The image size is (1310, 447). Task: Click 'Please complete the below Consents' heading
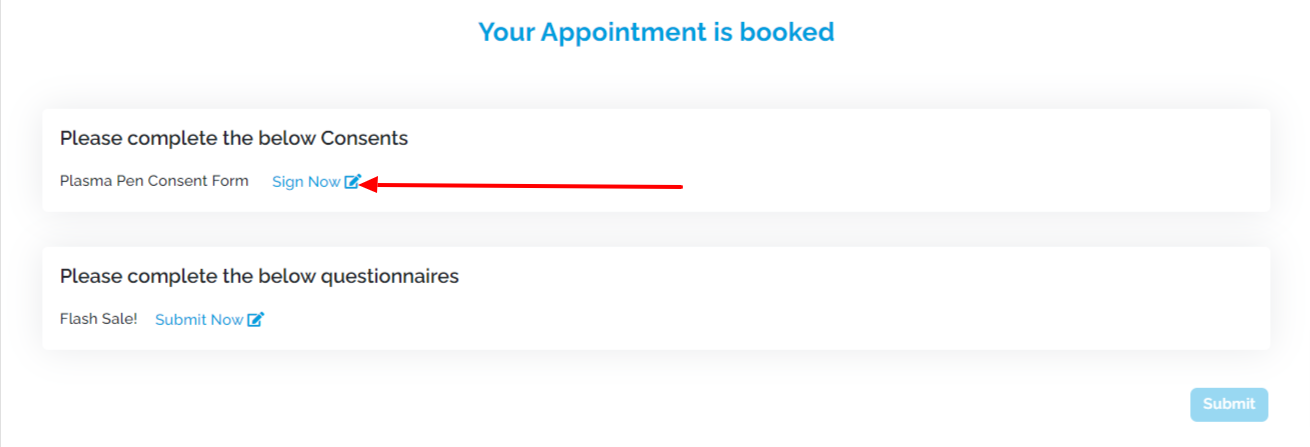[234, 138]
